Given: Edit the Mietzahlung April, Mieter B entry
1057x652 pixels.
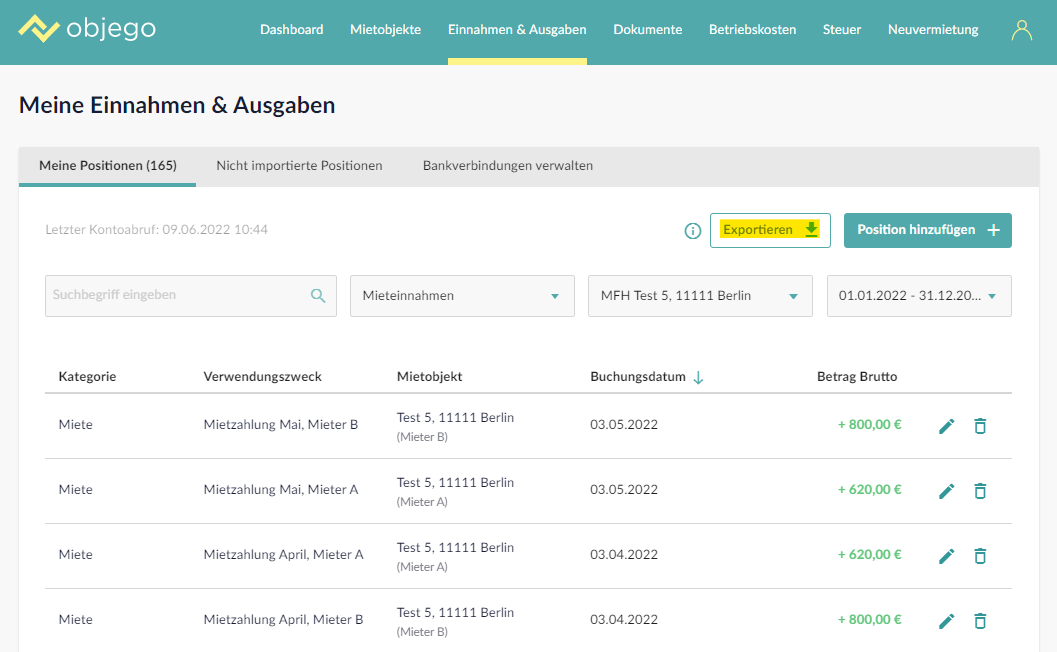Looking at the screenshot, I should (x=946, y=621).
